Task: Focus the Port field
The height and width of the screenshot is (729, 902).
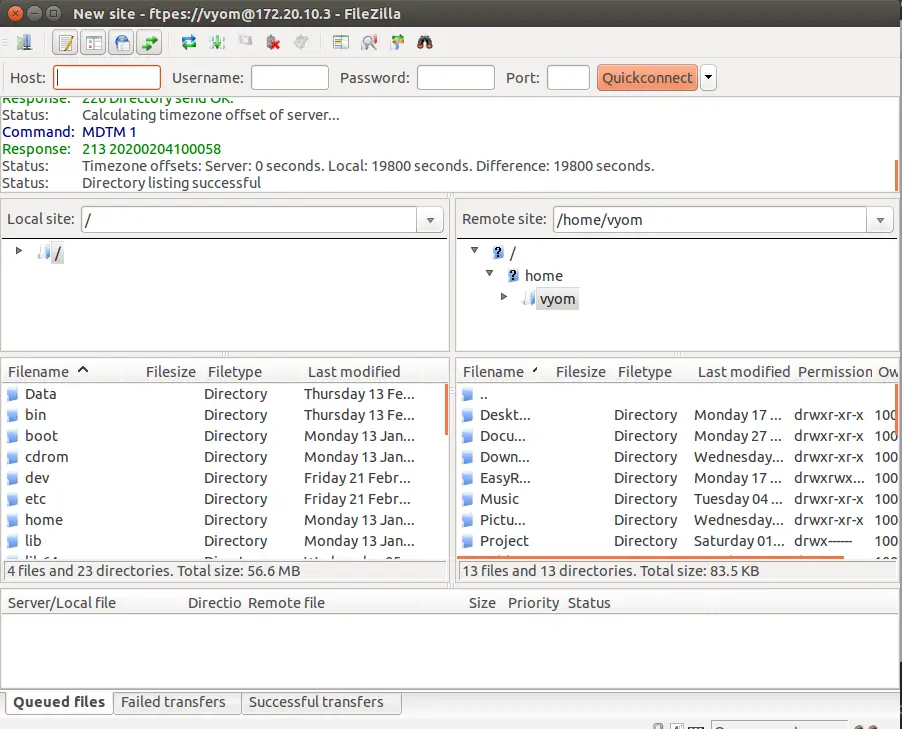Action: [568, 78]
